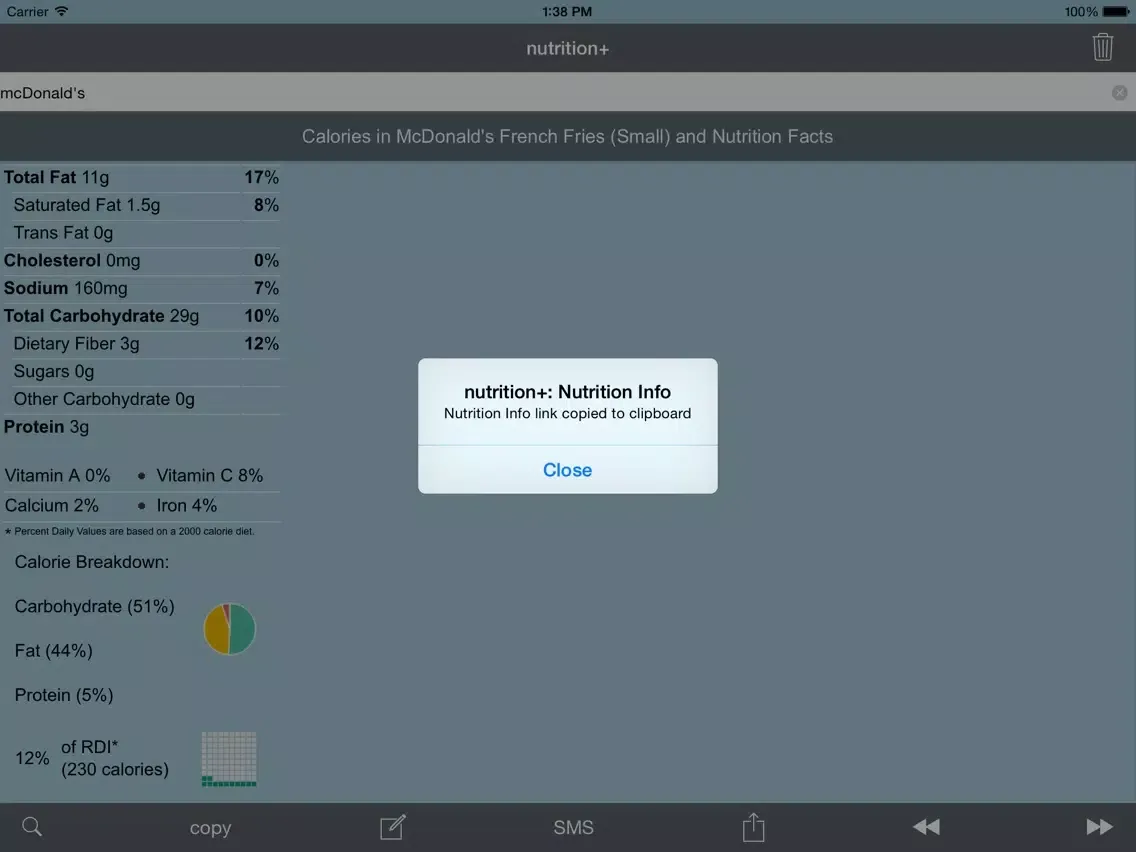Tap the Percent Daily Values footnote

[x=130, y=531]
